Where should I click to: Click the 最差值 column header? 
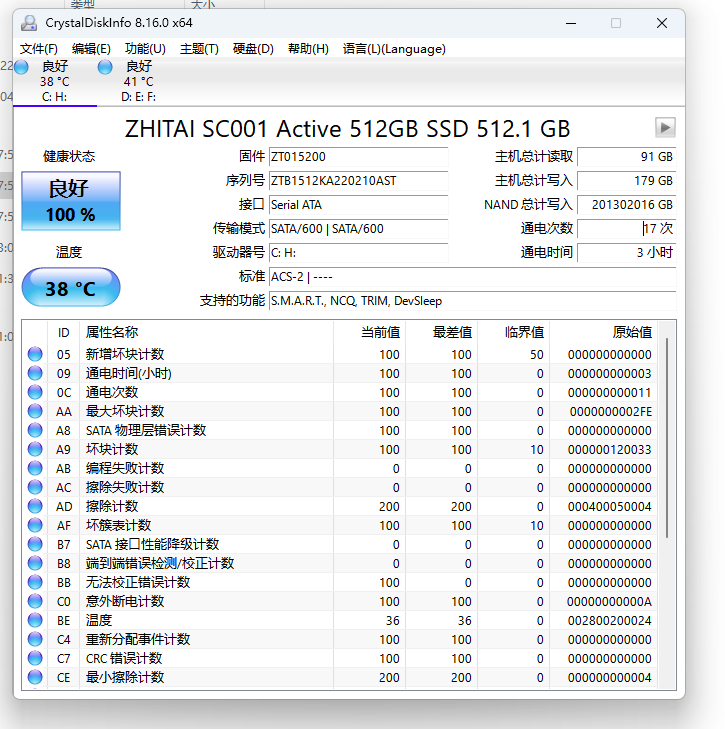tap(441, 332)
